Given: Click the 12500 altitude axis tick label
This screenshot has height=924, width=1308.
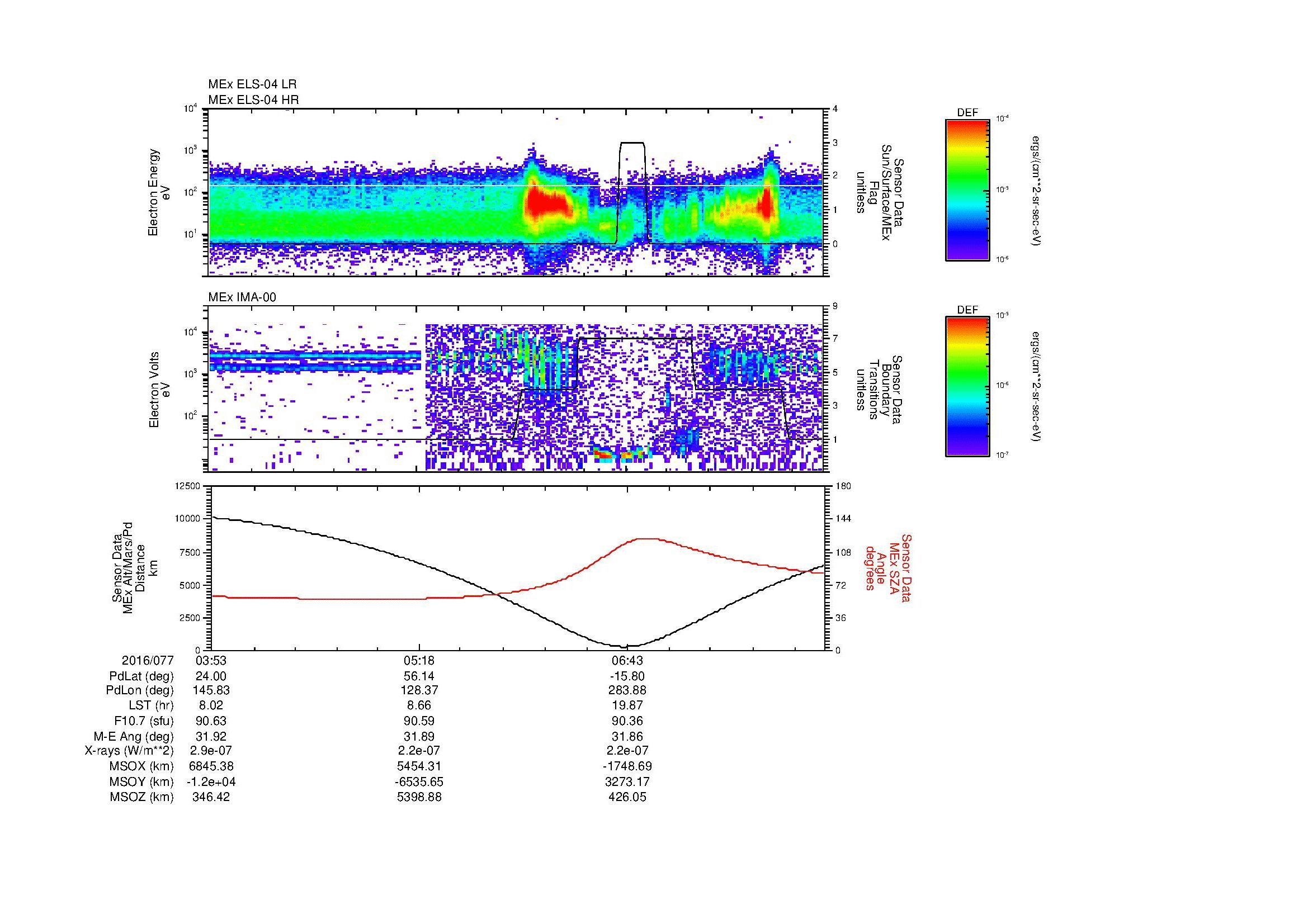Looking at the screenshot, I should pyautogui.click(x=187, y=486).
